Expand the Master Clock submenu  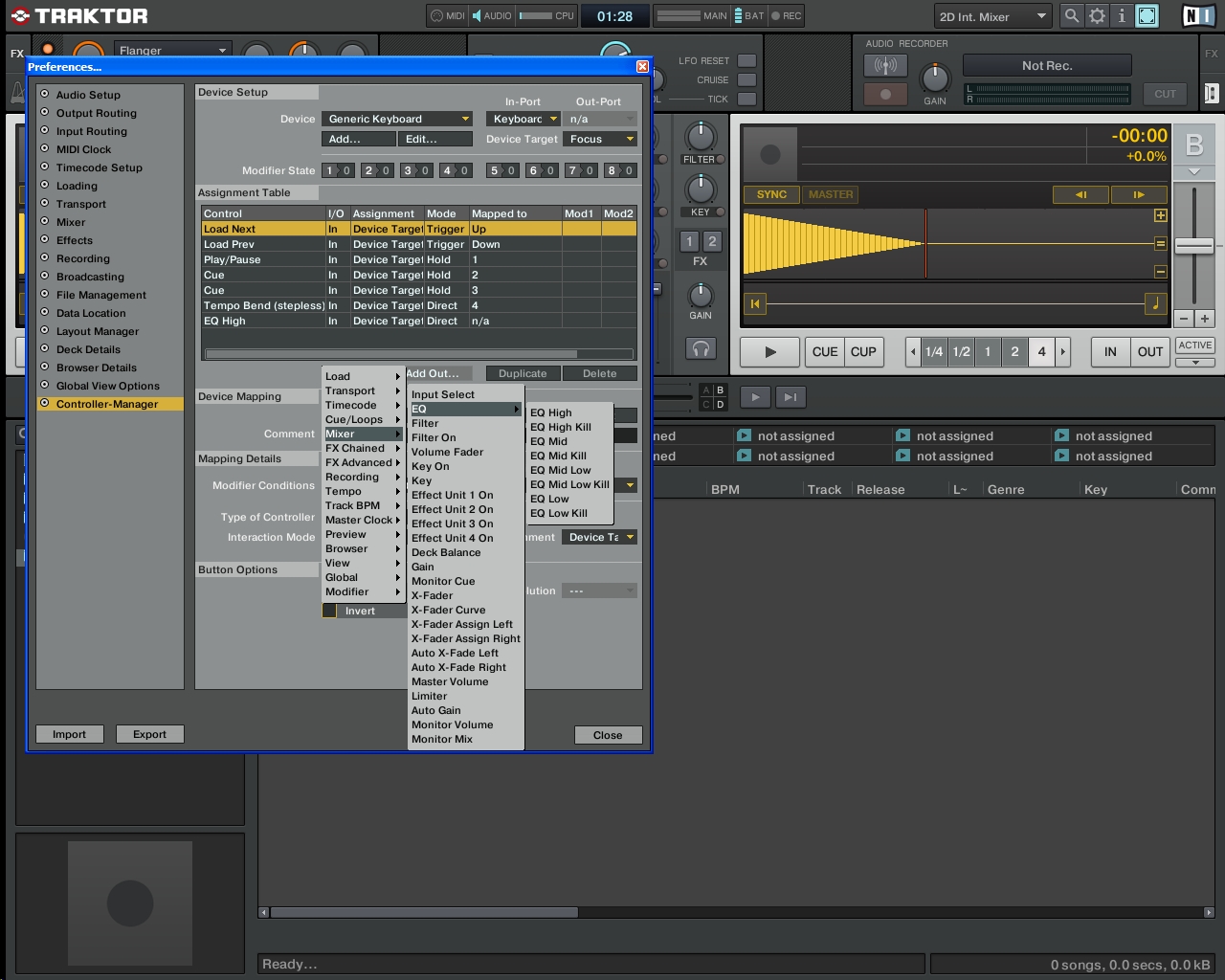coord(362,520)
